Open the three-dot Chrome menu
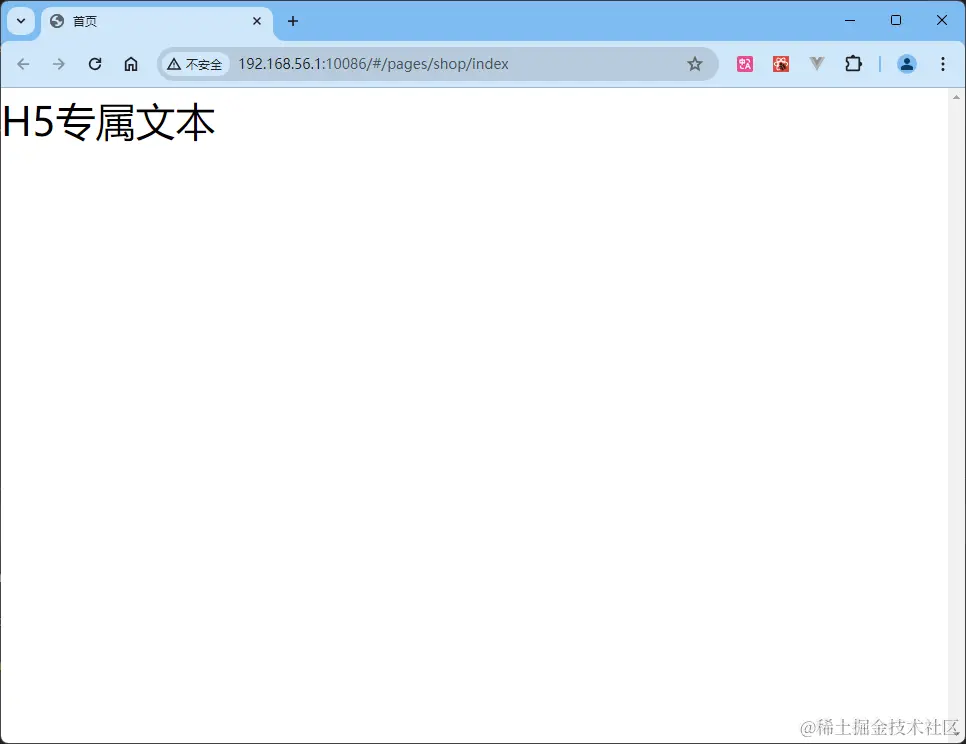The height and width of the screenshot is (744, 966). pyautogui.click(x=943, y=63)
